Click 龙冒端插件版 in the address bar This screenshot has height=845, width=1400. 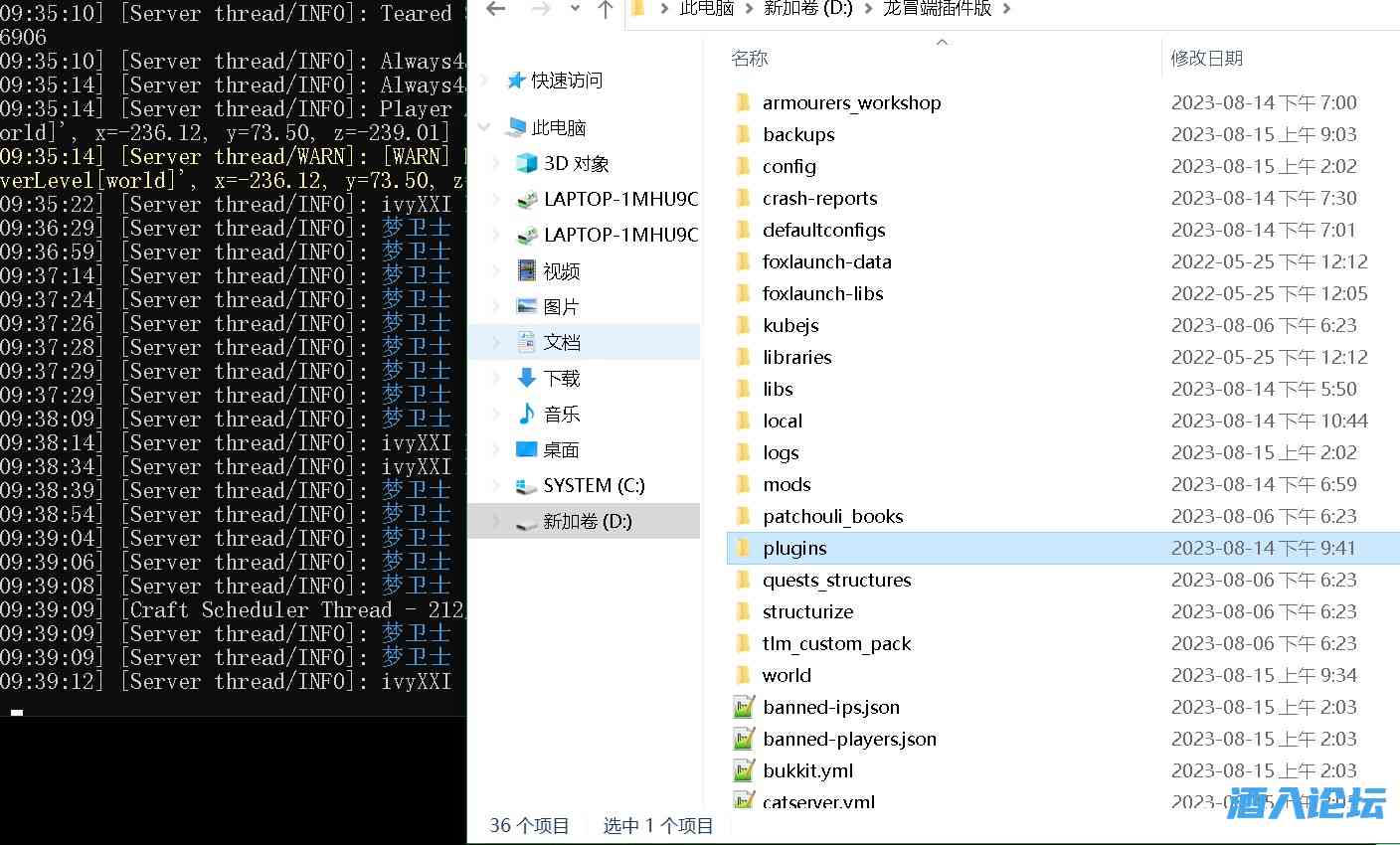tap(938, 9)
